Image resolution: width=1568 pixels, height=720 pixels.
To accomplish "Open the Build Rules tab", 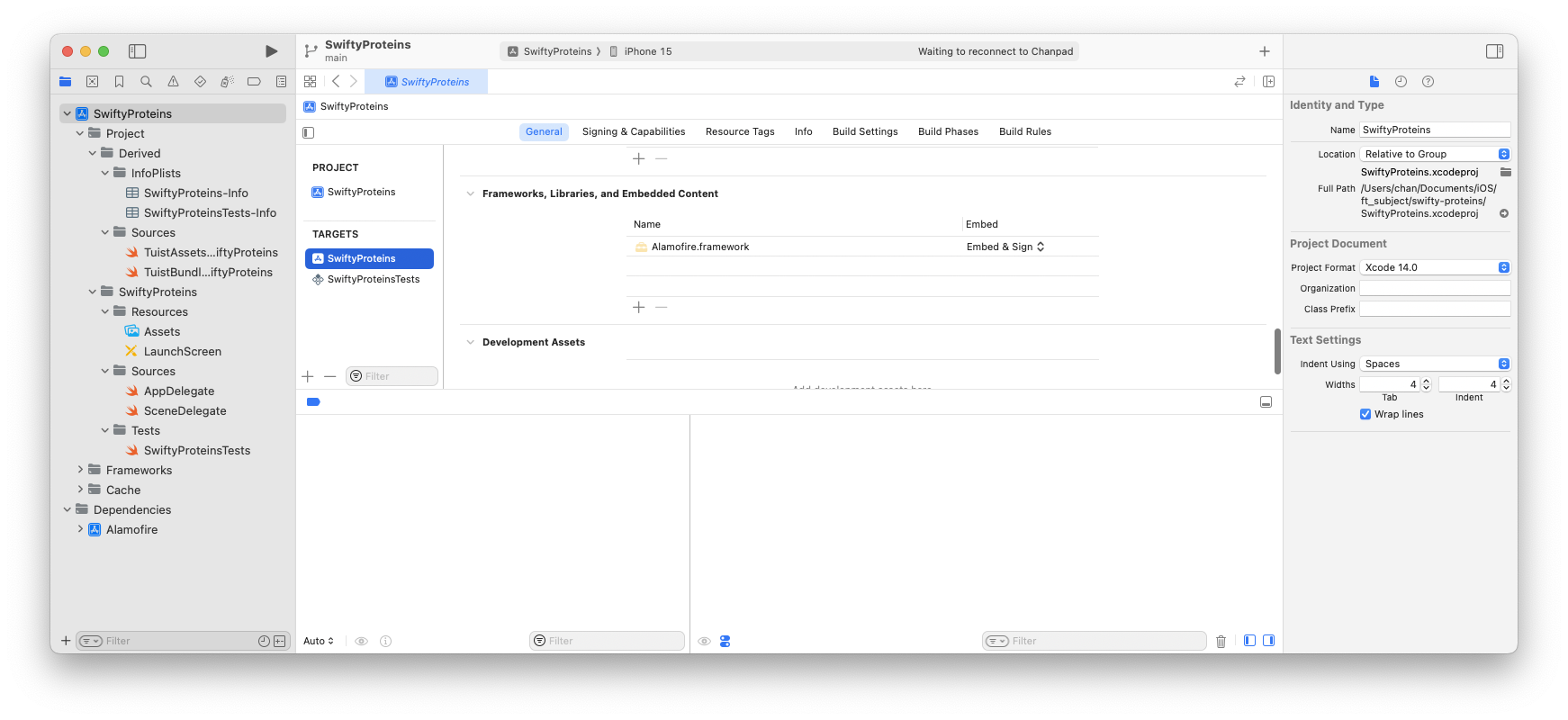I will [x=1025, y=131].
